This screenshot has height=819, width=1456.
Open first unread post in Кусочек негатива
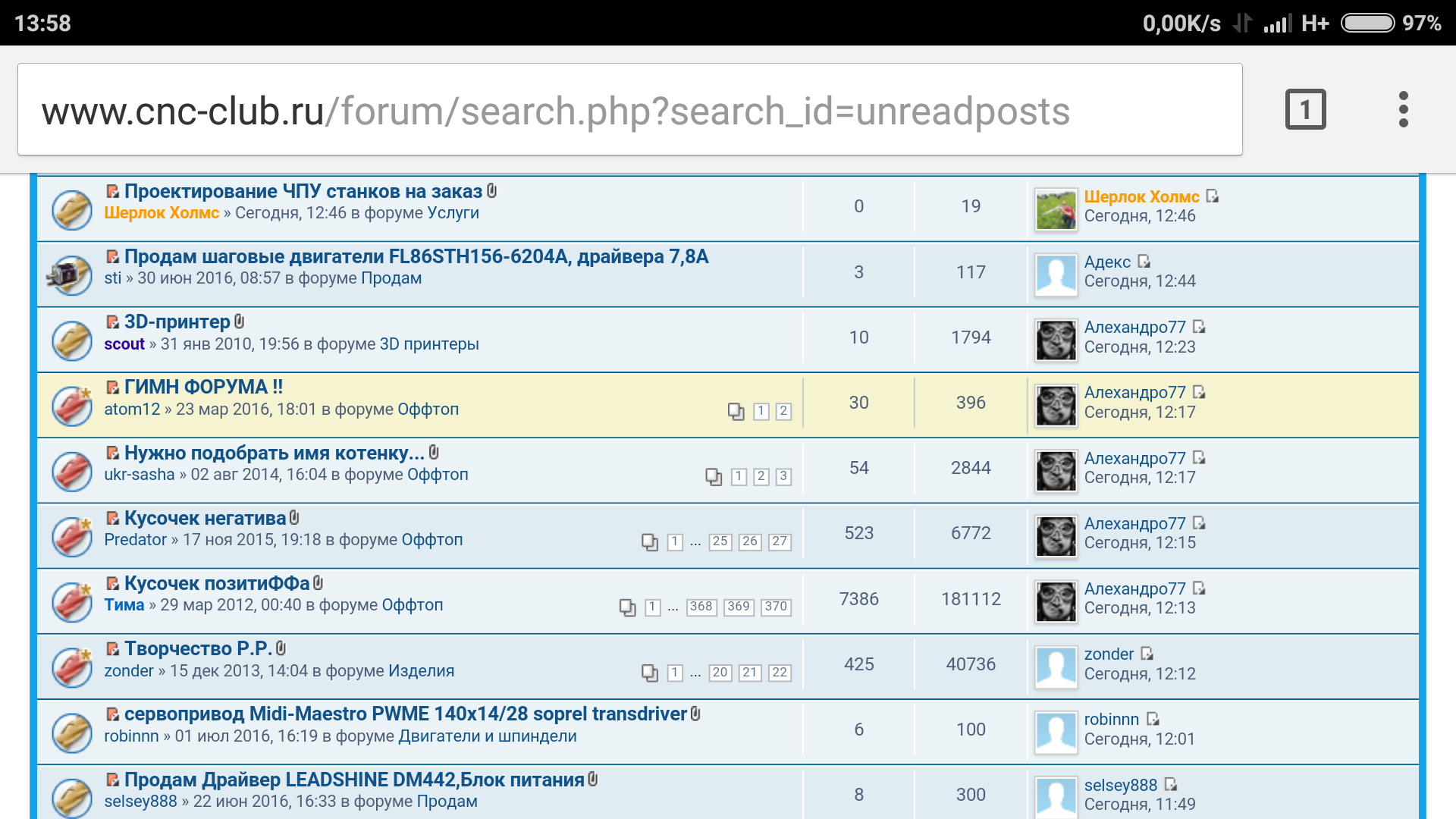click(x=112, y=519)
